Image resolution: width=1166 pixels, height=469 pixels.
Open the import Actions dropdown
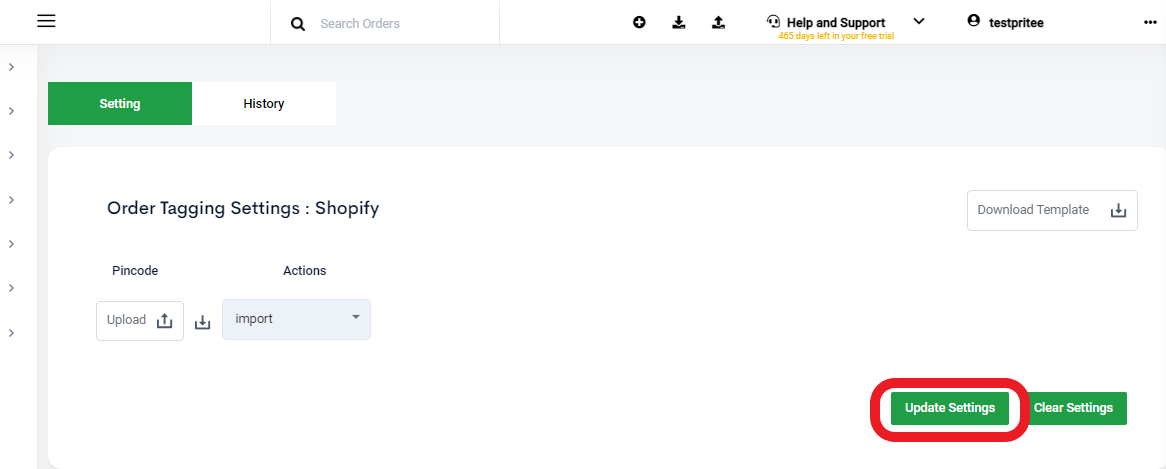coord(296,320)
